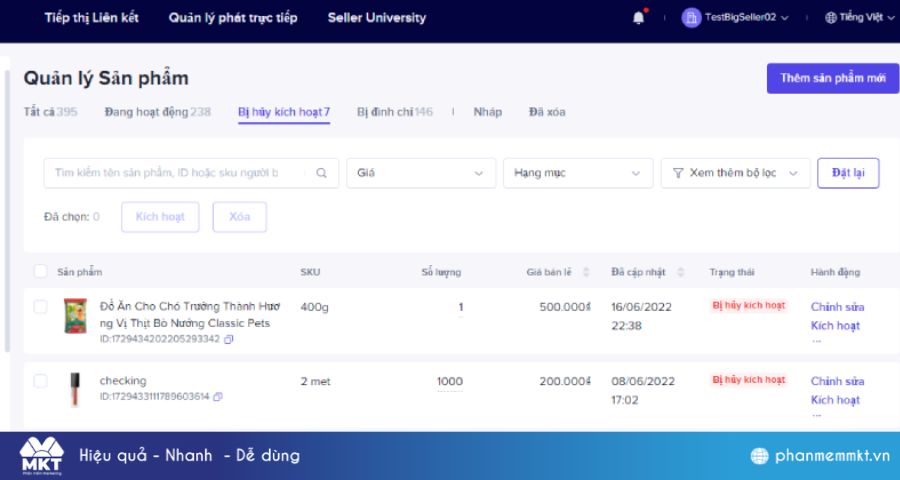Click quantity 1000 in the checking row
This screenshot has width=900, height=480.
[x=449, y=381]
